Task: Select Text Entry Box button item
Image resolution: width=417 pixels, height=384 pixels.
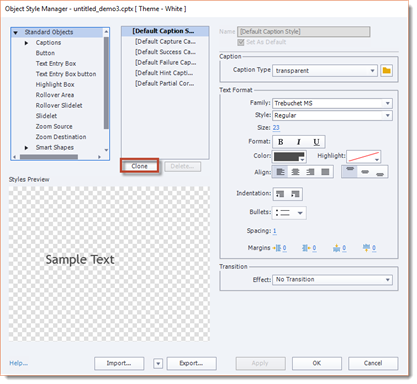Action: tap(66, 74)
